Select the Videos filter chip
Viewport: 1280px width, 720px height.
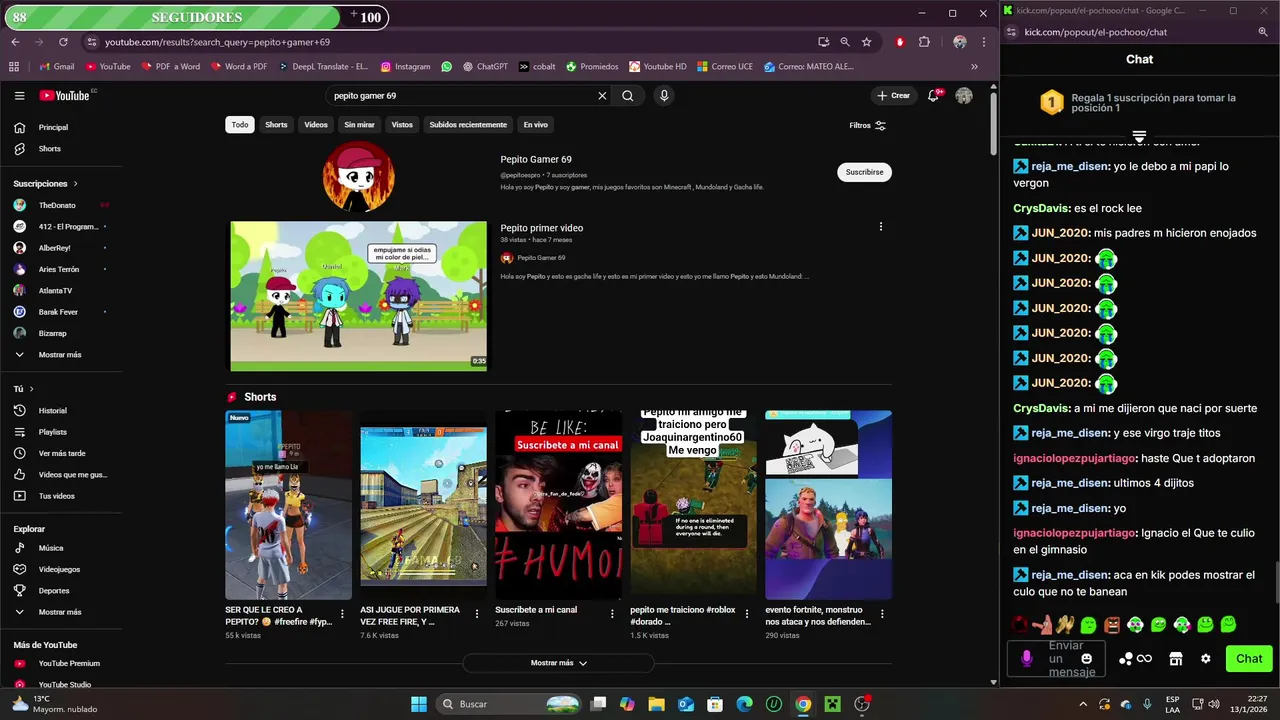(x=316, y=125)
